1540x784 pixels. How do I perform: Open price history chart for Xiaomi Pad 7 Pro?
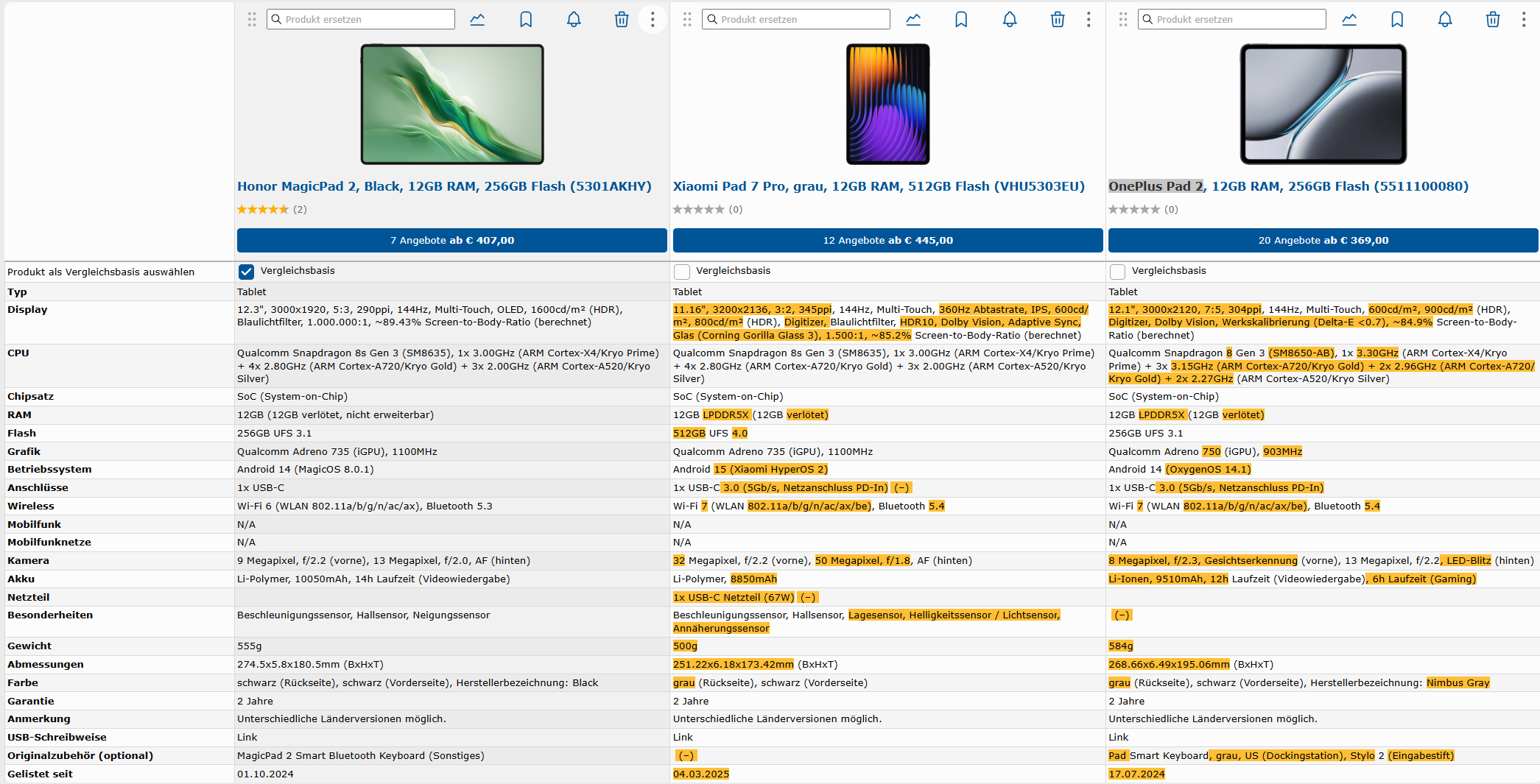click(913, 20)
